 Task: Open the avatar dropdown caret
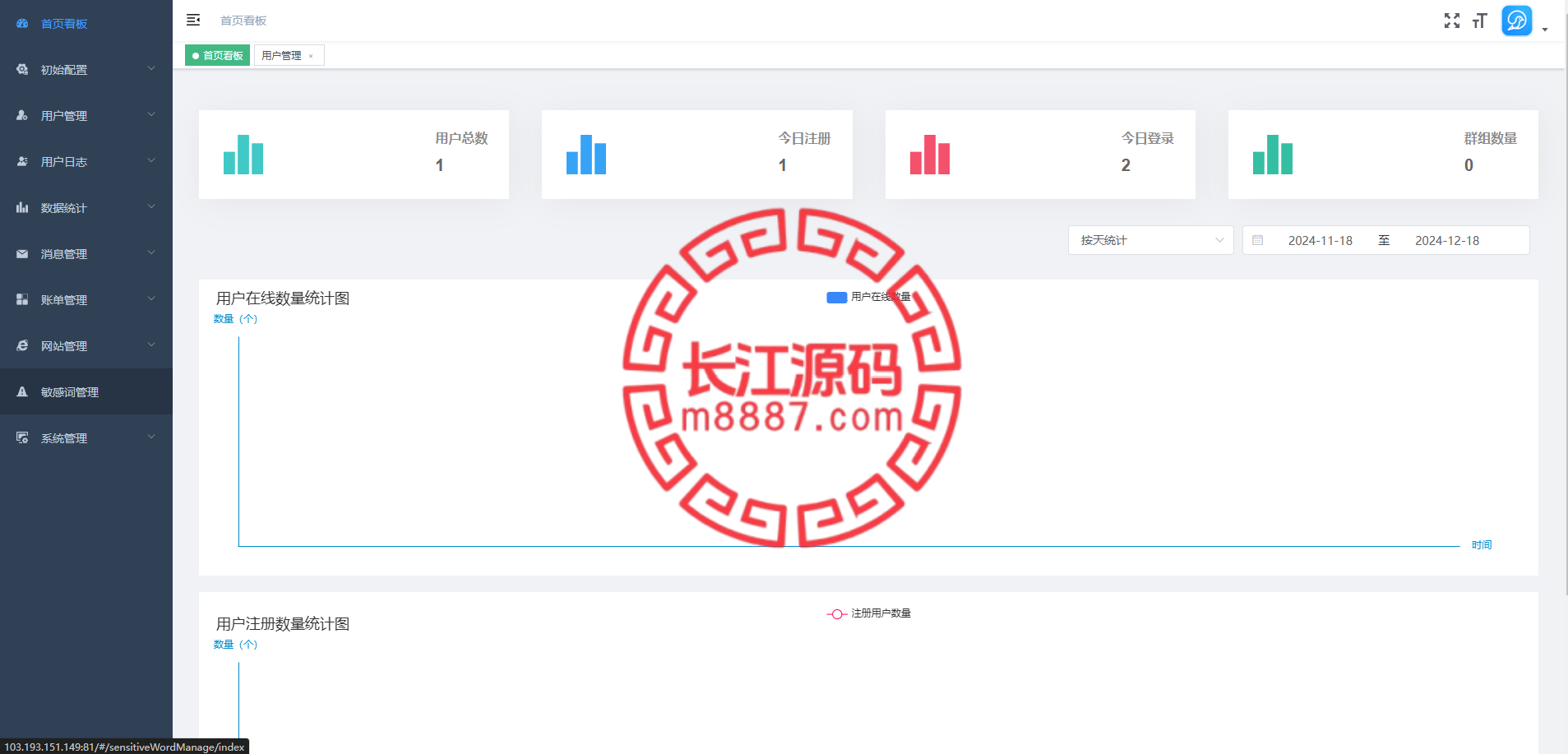pyautogui.click(x=1545, y=30)
